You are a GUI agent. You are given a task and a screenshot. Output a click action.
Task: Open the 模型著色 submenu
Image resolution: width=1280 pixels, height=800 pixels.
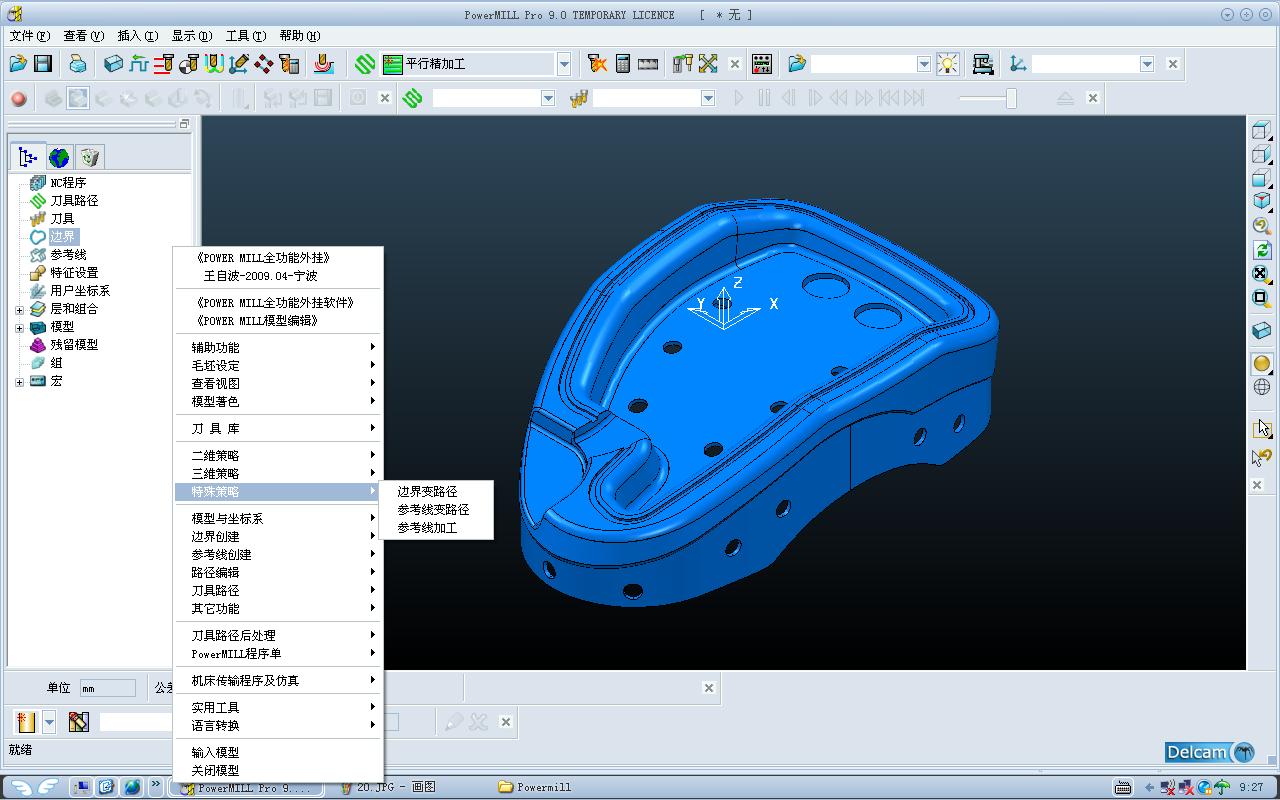coord(278,401)
